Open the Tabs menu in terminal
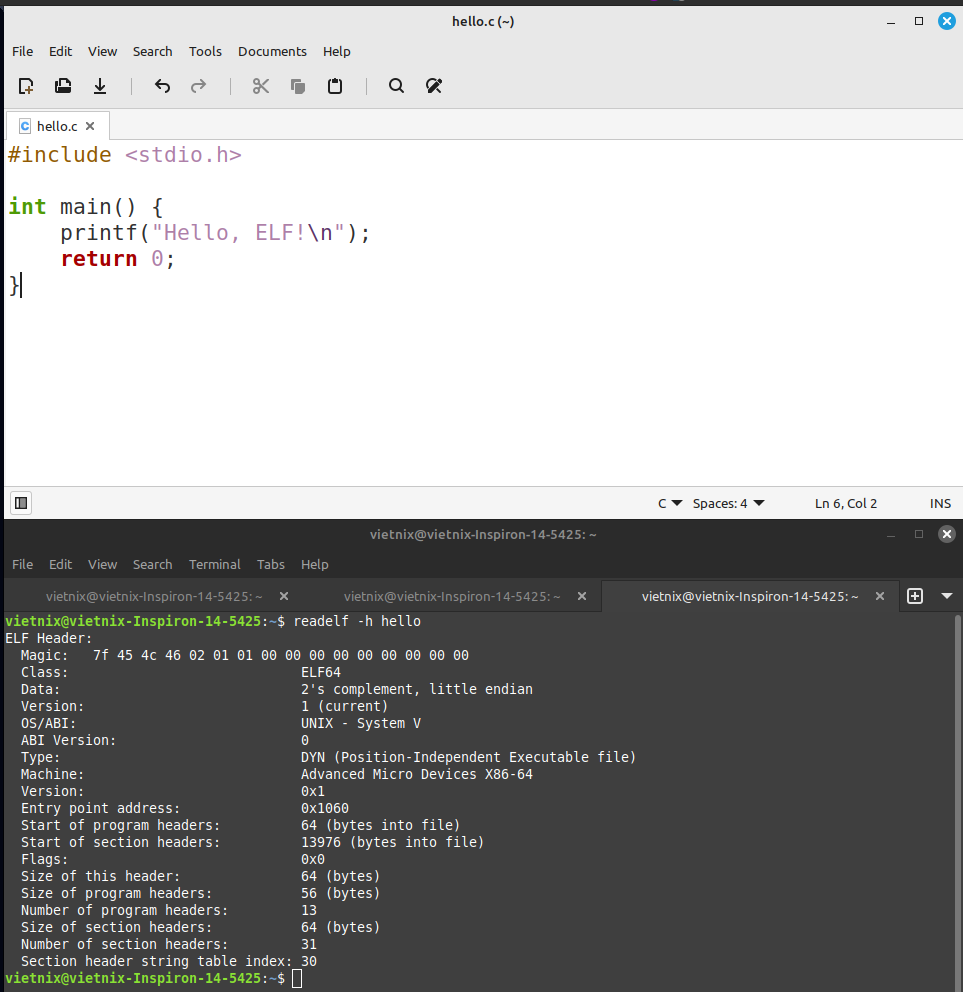This screenshot has width=963, height=992. 271,564
